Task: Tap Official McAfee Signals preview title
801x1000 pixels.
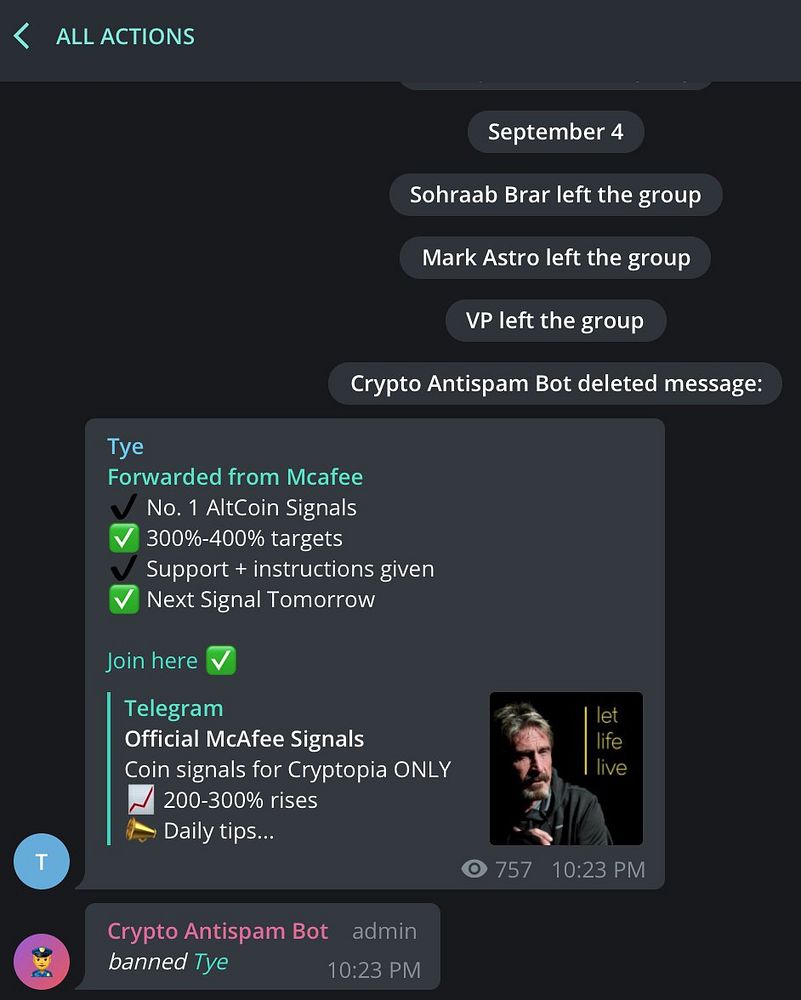Action: pos(244,739)
